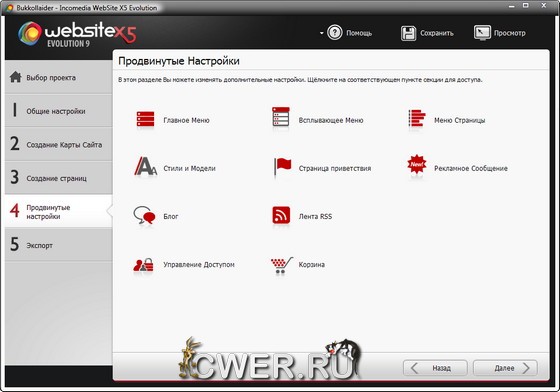Open the Рекламное Сообщение badge icon

point(417,165)
